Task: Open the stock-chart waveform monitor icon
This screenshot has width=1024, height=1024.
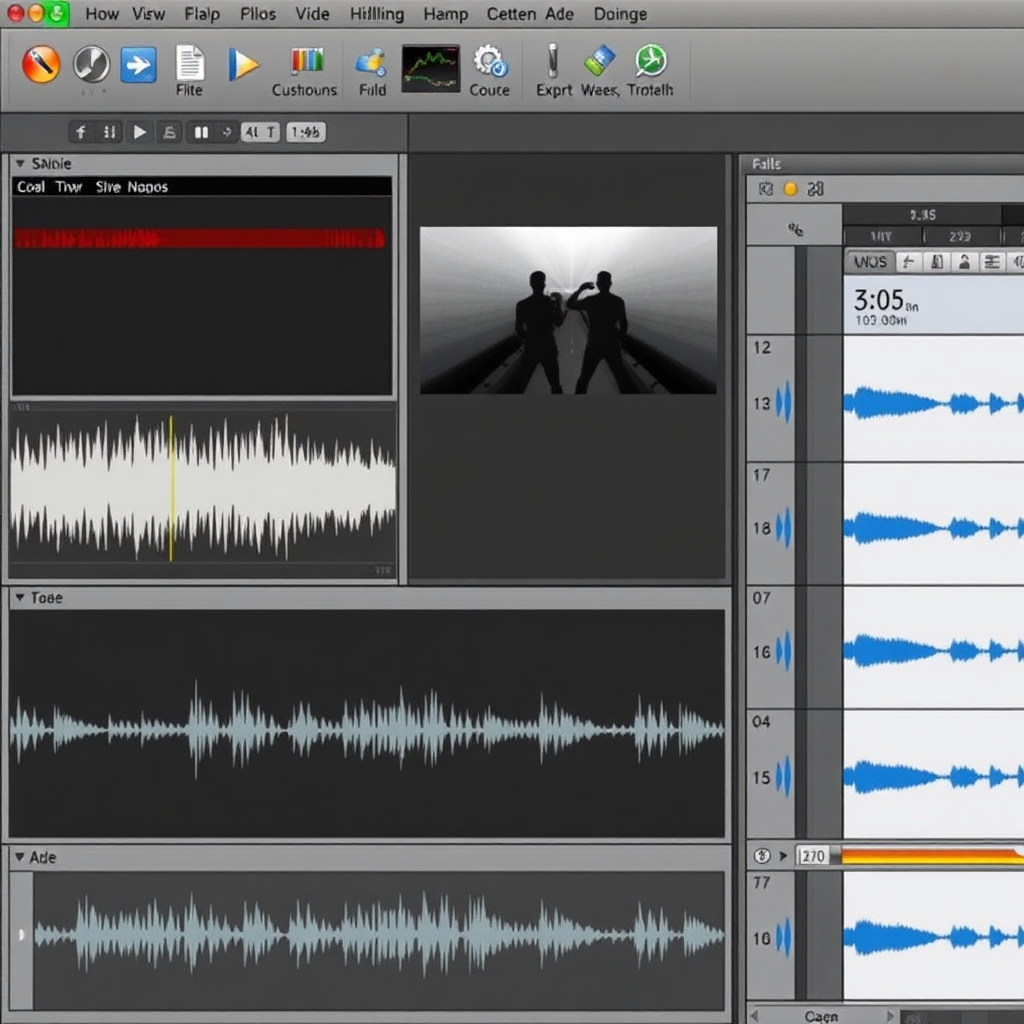Action: tap(430, 68)
